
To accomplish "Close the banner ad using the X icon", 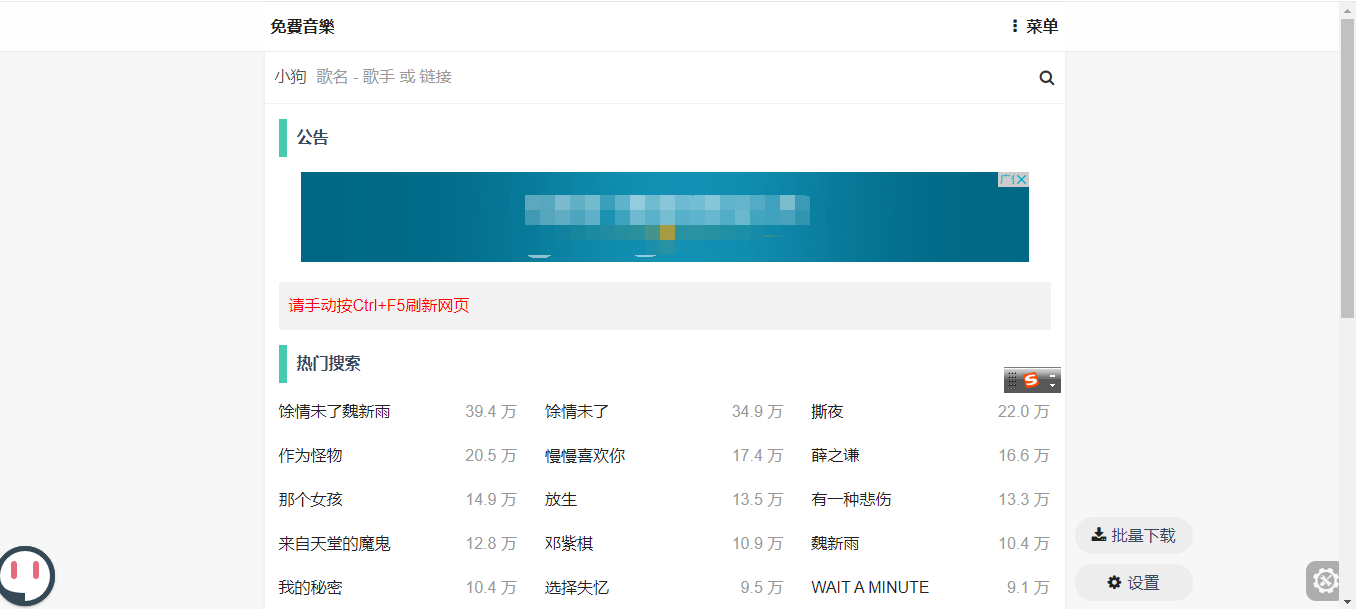I will click(1021, 179).
